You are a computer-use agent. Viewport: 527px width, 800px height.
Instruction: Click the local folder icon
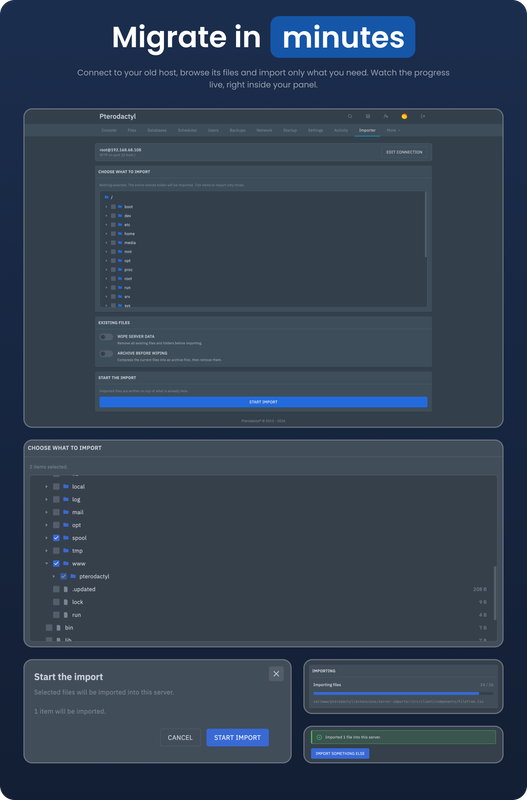[66, 486]
